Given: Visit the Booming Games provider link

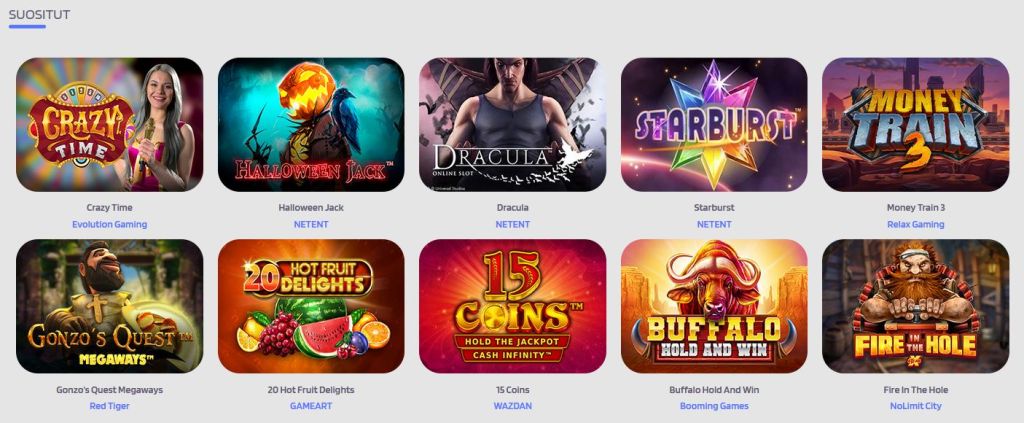Looking at the screenshot, I should tap(714, 406).
